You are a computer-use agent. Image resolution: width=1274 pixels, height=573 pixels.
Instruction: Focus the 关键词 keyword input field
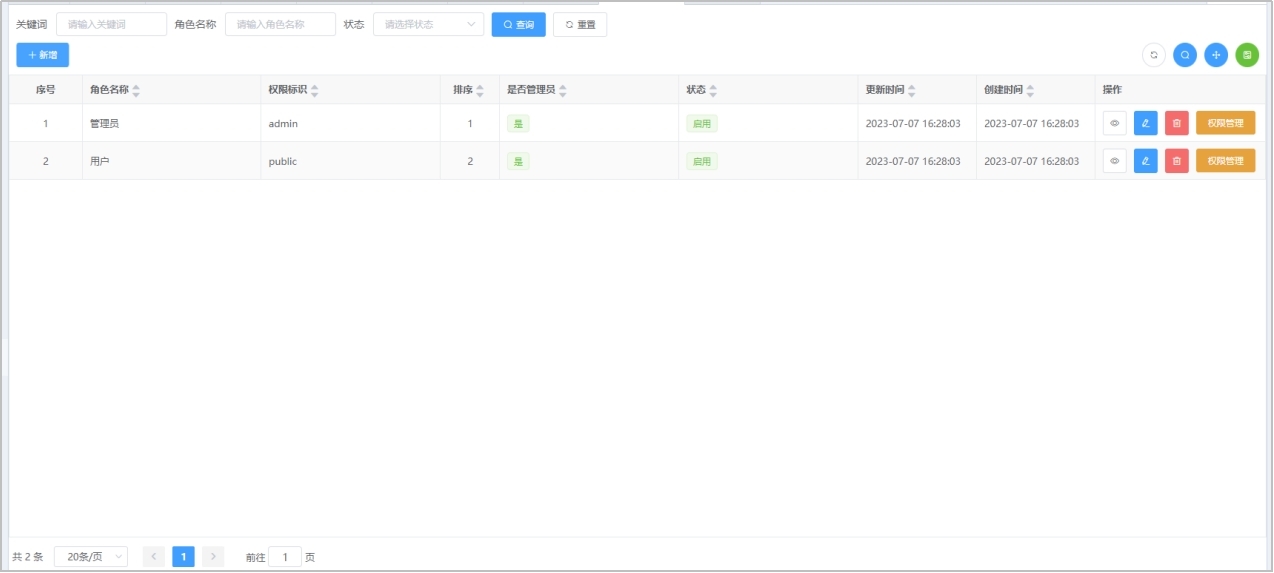click(x=111, y=24)
